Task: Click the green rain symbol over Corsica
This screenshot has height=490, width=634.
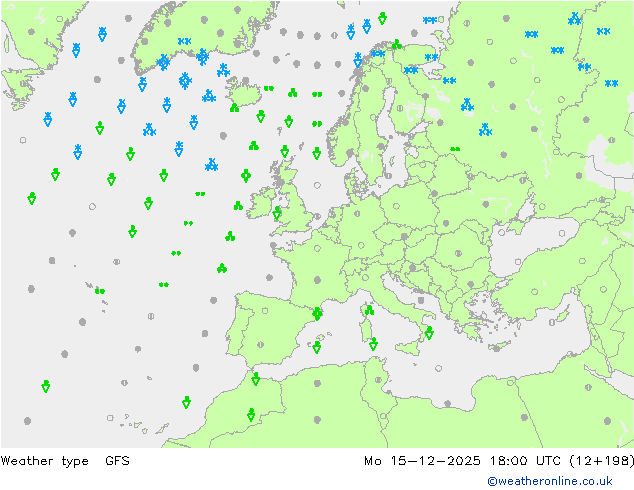Action: coord(369,310)
